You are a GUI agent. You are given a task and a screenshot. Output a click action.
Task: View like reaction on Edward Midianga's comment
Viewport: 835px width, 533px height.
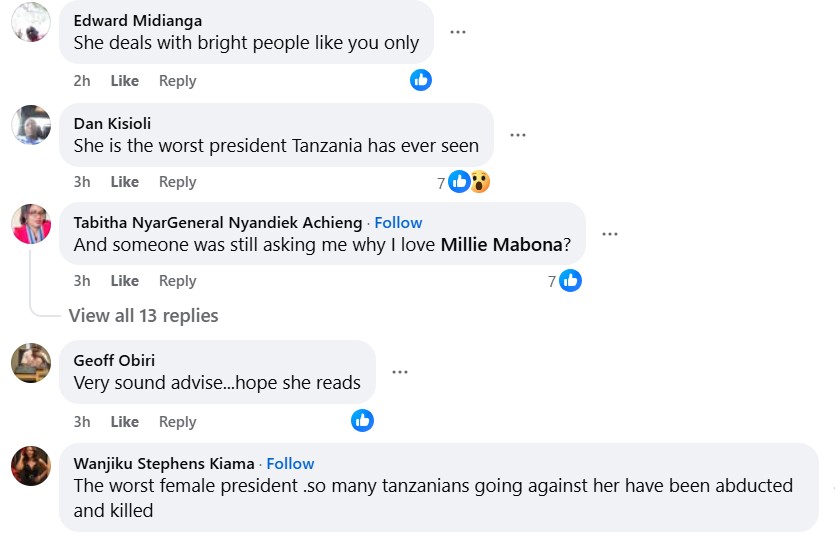pyautogui.click(x=421, y=80)
